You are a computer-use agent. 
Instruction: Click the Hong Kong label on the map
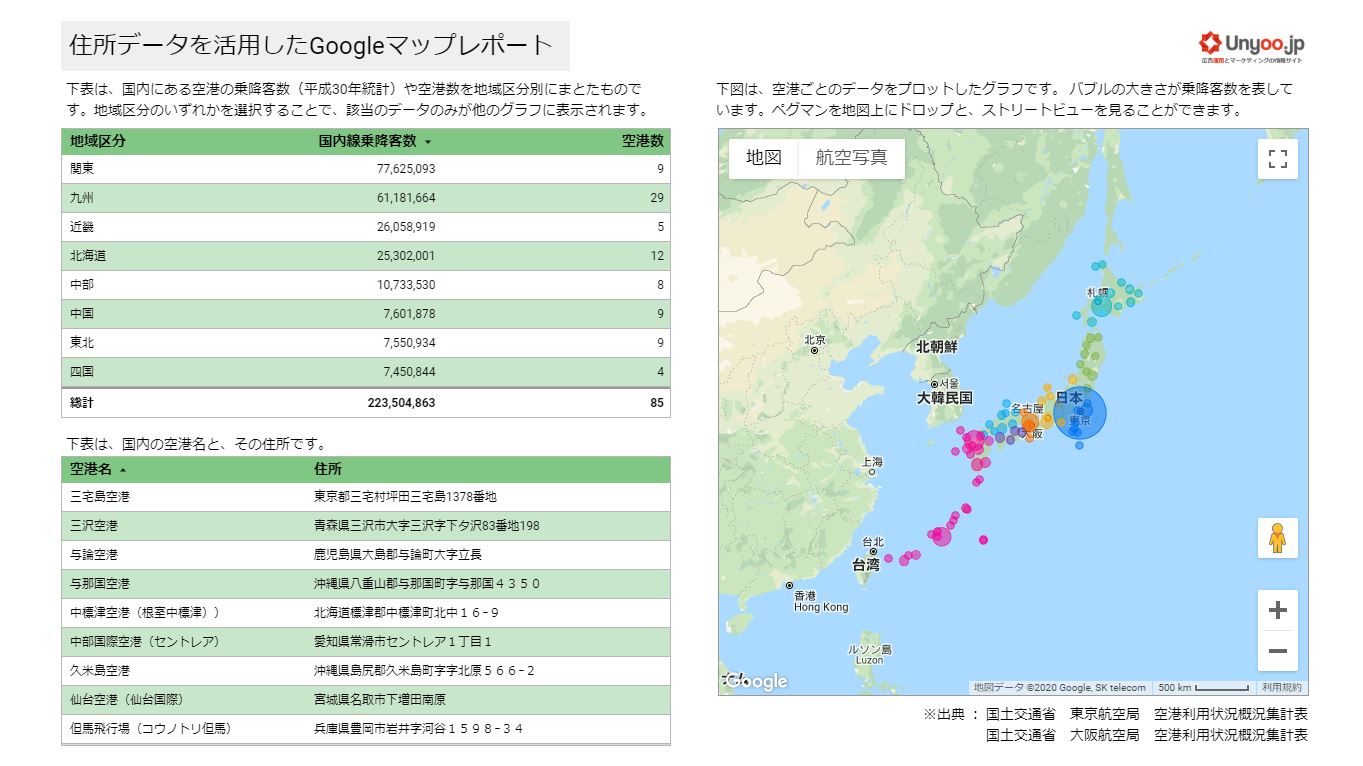point(821,607)
